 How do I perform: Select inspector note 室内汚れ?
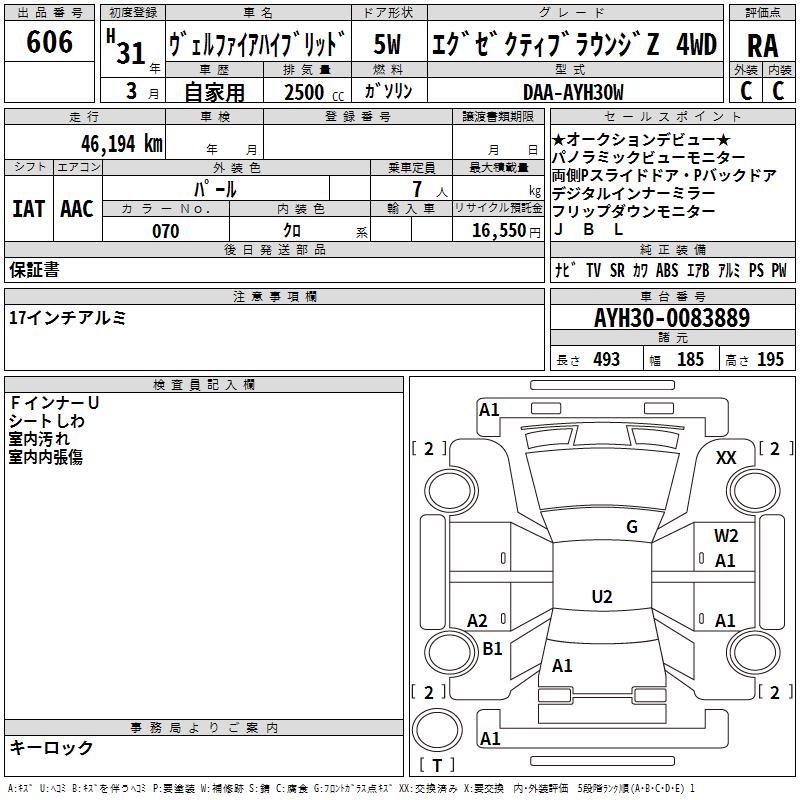point(39,439)
